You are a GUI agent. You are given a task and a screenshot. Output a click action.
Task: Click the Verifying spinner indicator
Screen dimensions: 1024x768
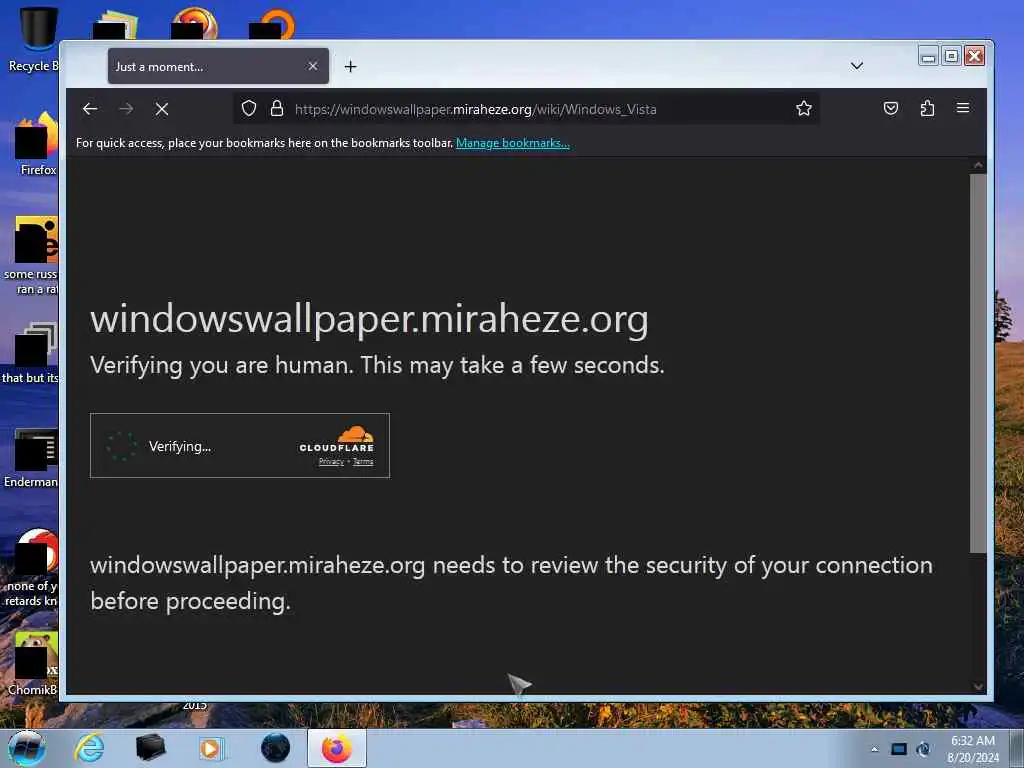(x=121, y=446)
